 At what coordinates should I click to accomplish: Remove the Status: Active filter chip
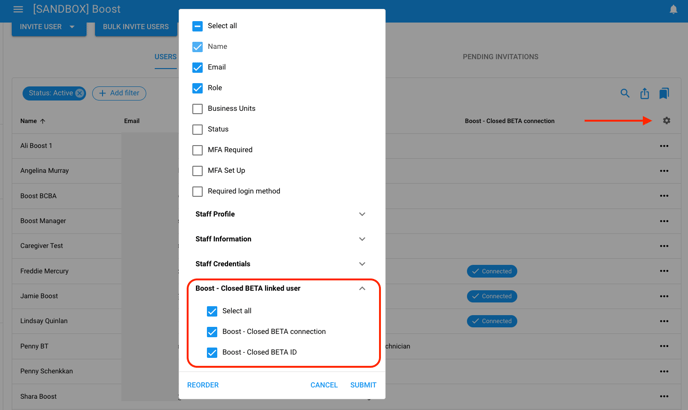click(80, 93)
